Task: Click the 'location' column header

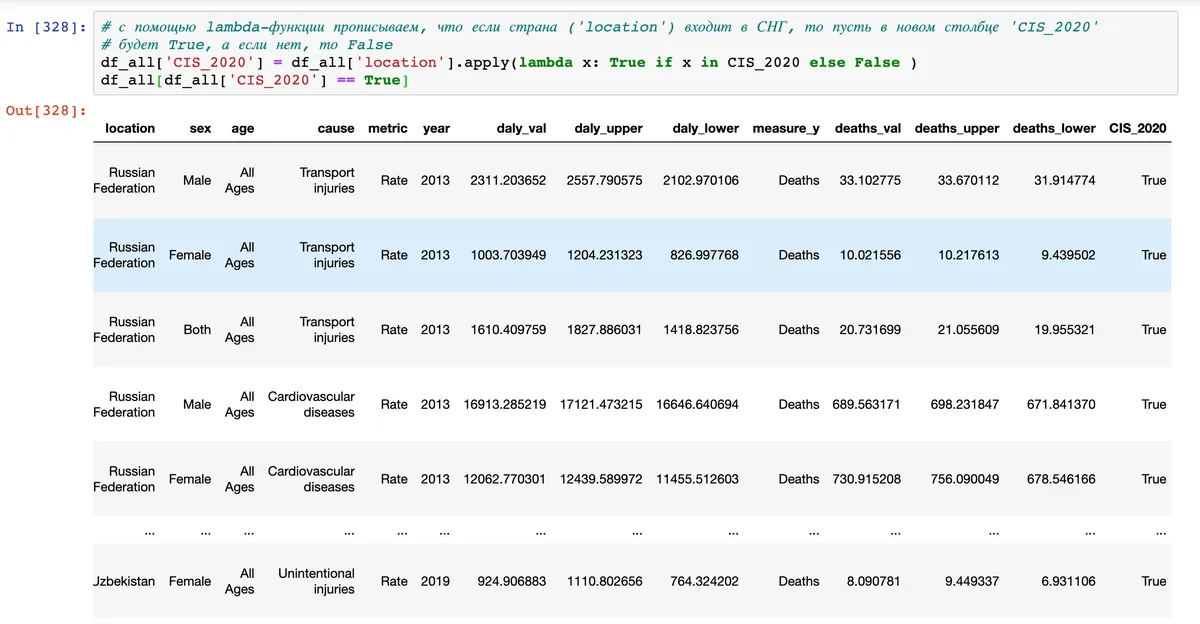Action: [x=130, y=128]
